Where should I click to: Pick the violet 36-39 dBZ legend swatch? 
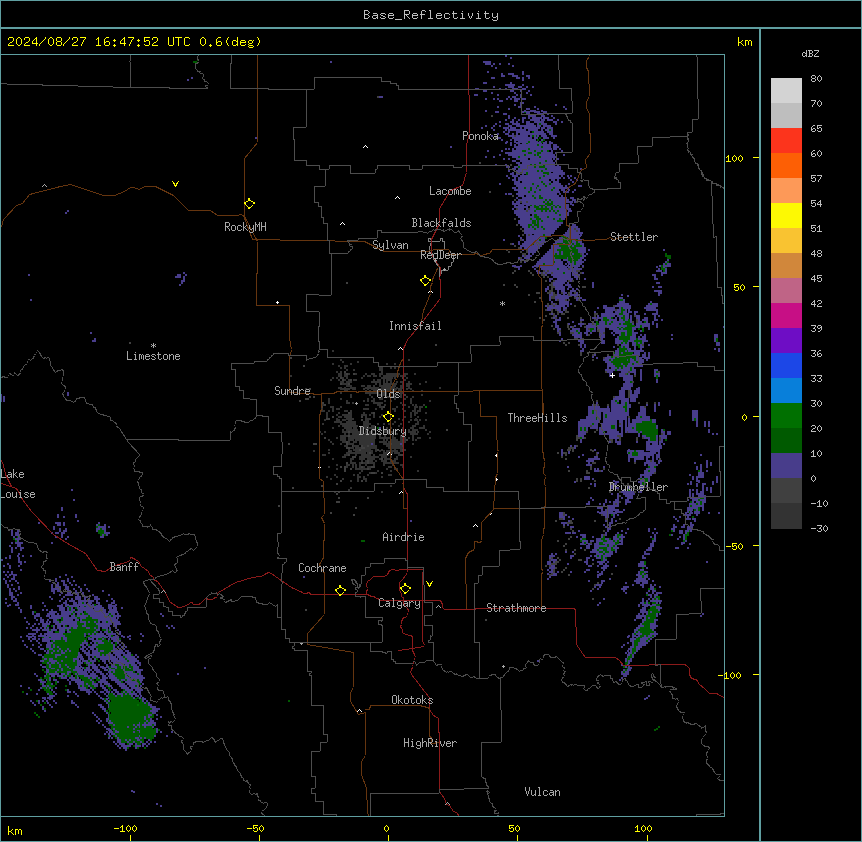pos(786,341)
